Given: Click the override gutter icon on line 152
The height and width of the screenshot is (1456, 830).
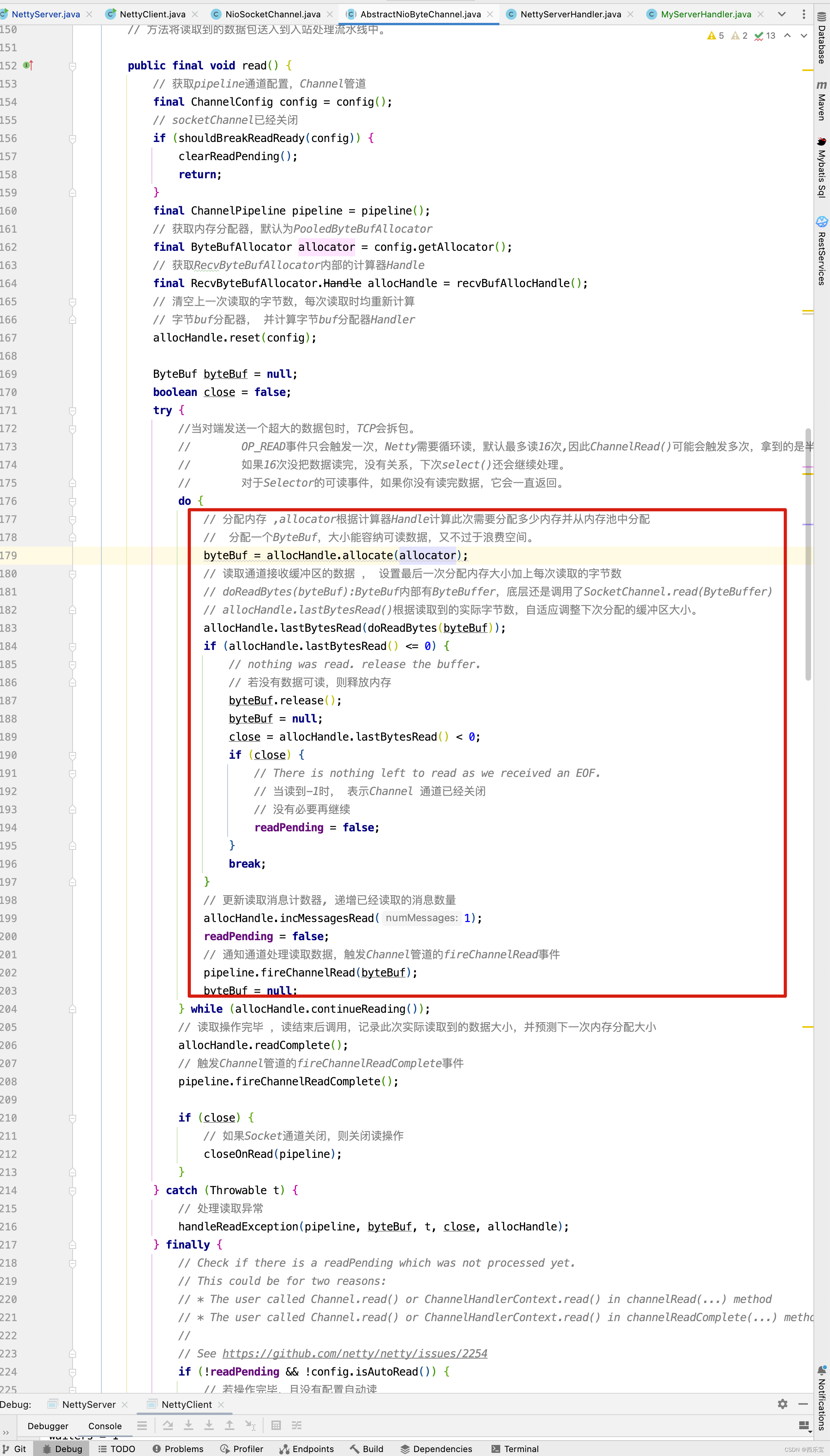Looking at the screenshot, I should click(x=28, y=65).
